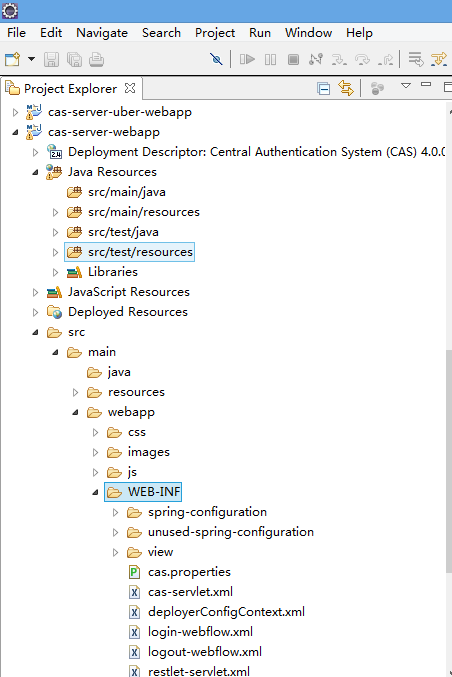Toggle Skip All Breakpoints icon
452x677 pixels.
coord(216,59)
